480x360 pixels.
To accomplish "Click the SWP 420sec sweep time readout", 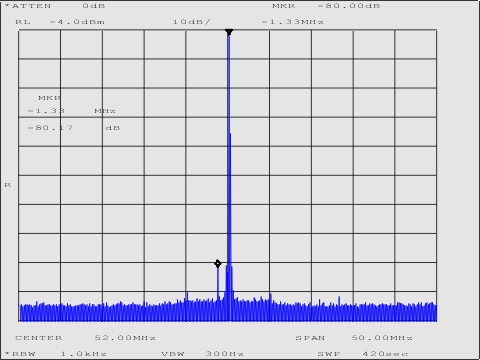I will click(x=363, y=354).
